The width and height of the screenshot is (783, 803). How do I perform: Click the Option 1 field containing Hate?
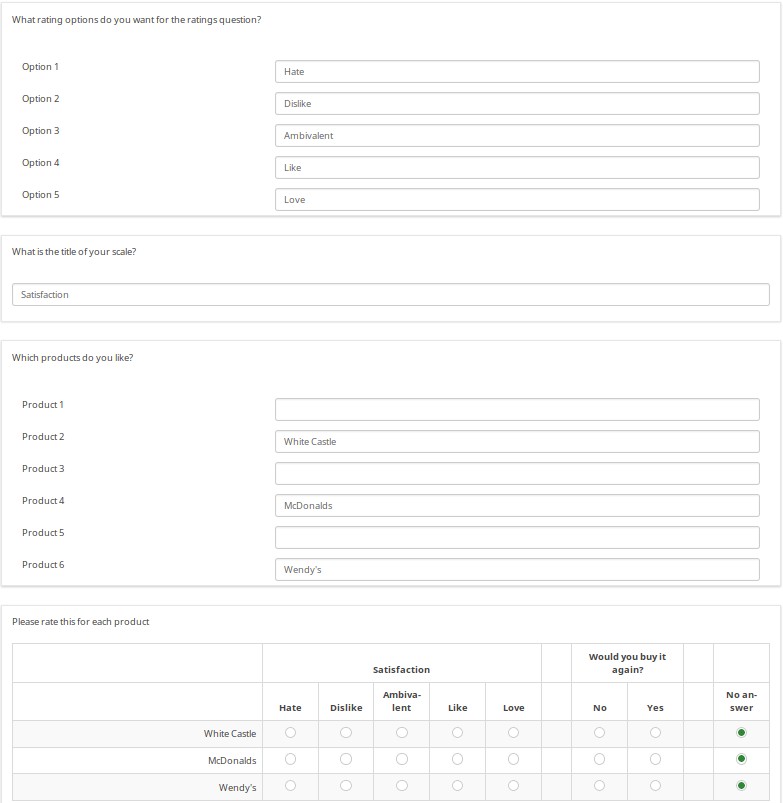click(517, 72)
